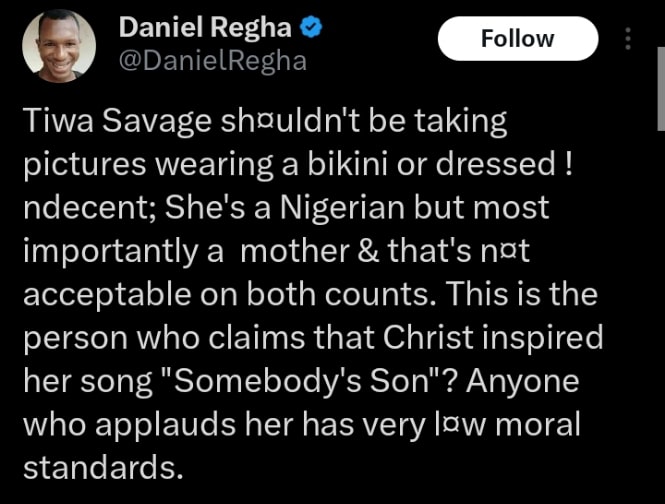The height and width of the screenshot is (504, 665).
Task: Open Daniel Regha's profile picture
Action: click(58, 45)
